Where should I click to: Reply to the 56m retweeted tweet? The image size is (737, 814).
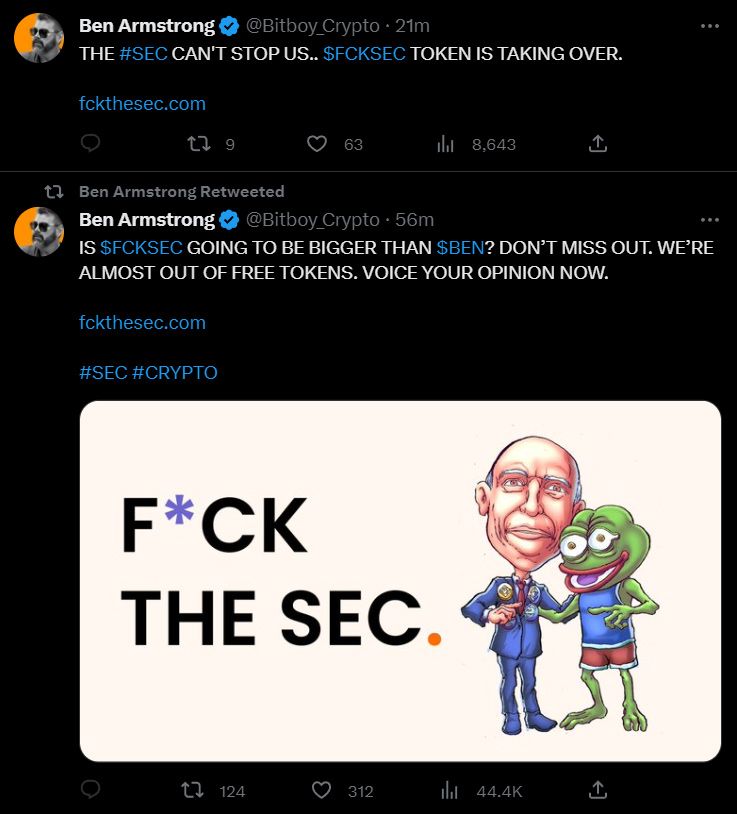[90, 789]
